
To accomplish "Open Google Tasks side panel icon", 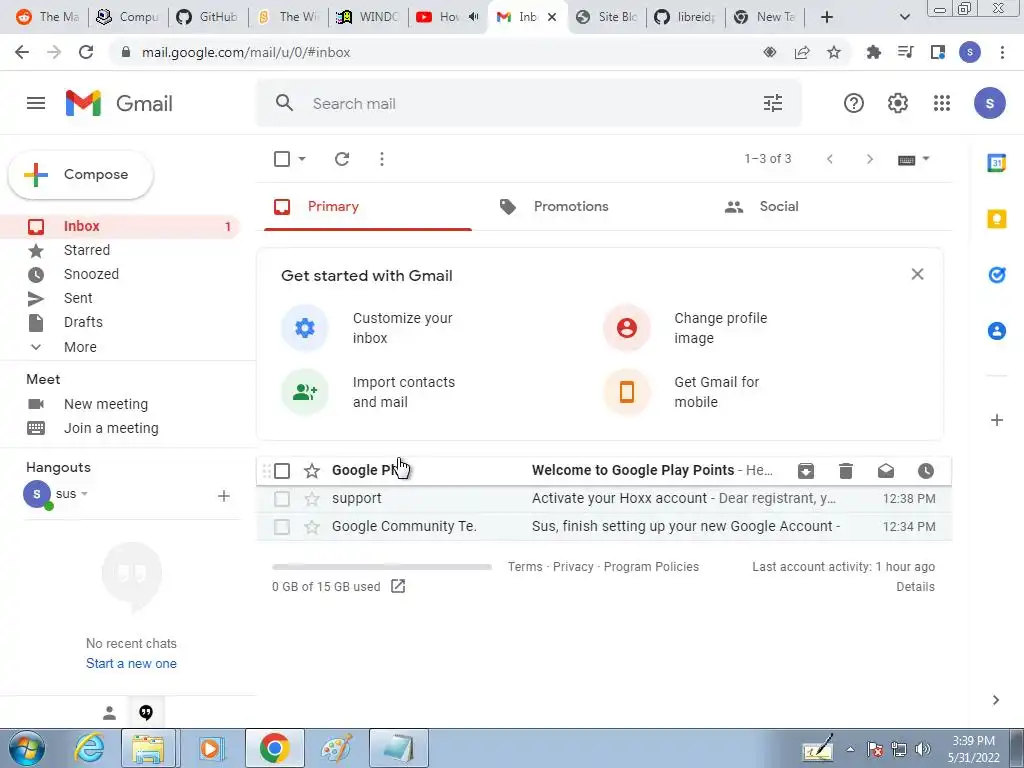I will point(997,275).
